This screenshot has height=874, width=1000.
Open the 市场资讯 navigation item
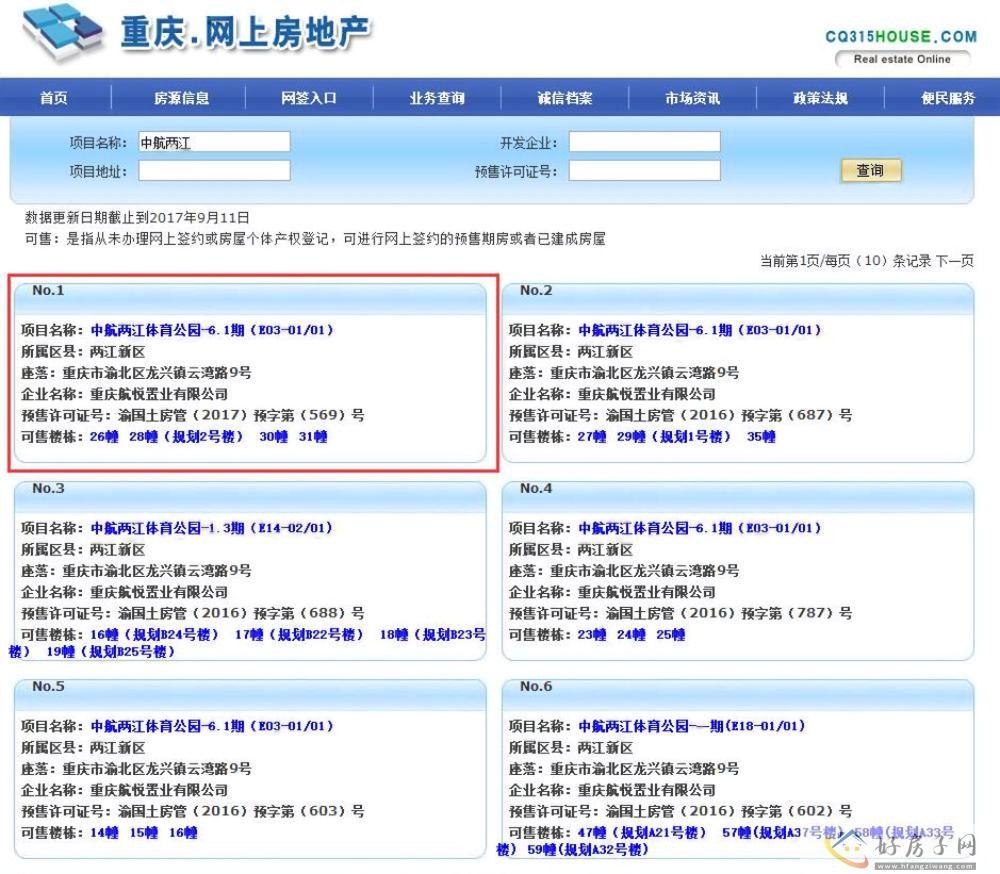click(693, 98)
